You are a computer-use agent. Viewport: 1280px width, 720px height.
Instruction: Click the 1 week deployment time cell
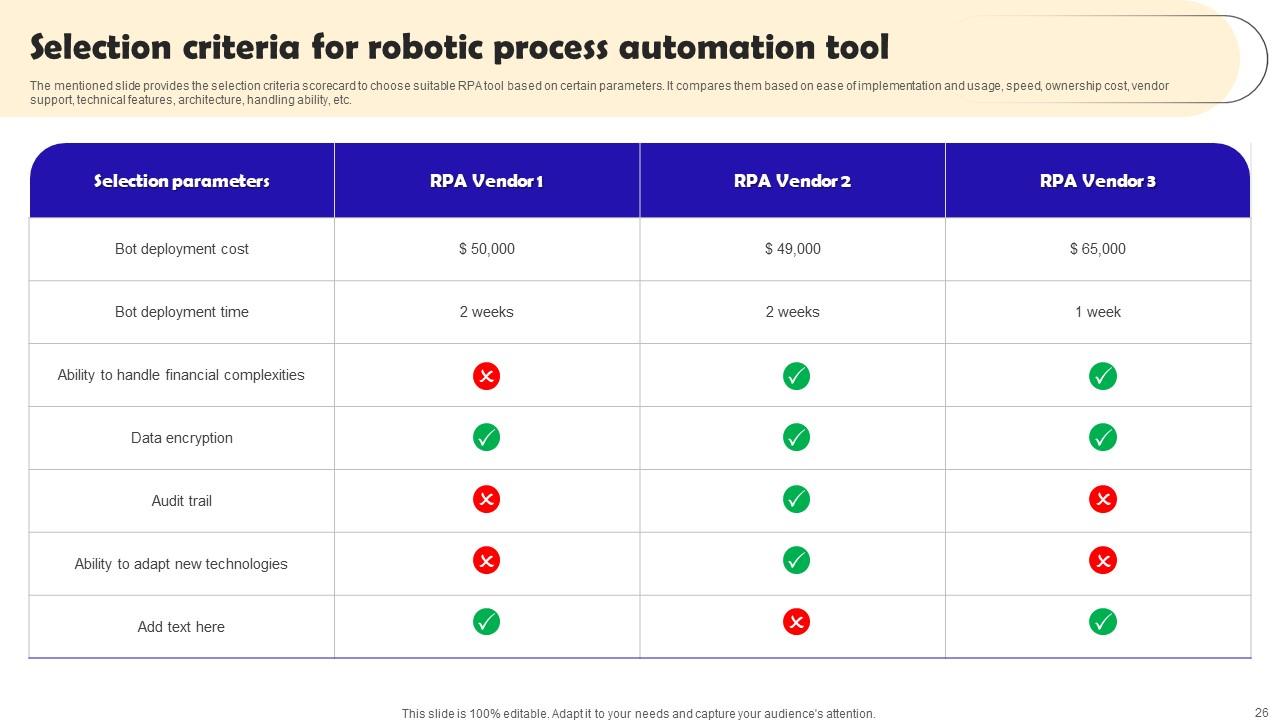[1097, 312]
